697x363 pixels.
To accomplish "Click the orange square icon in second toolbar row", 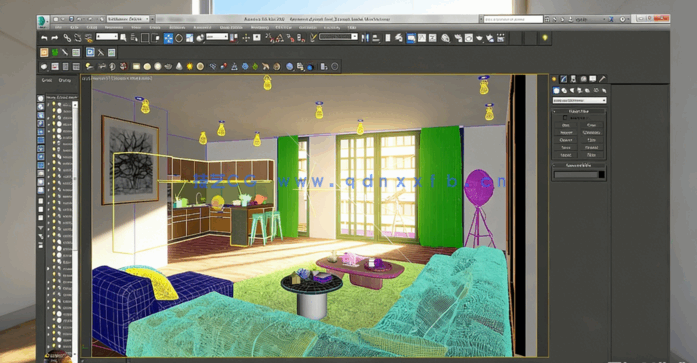I will coord(44,52).
